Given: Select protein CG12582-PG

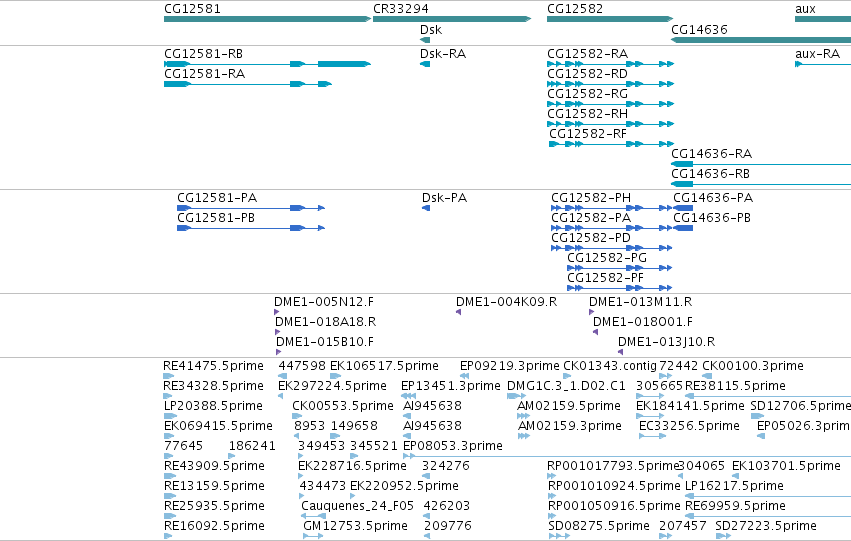Looking at the screenshot, I should tap(620, 268).
